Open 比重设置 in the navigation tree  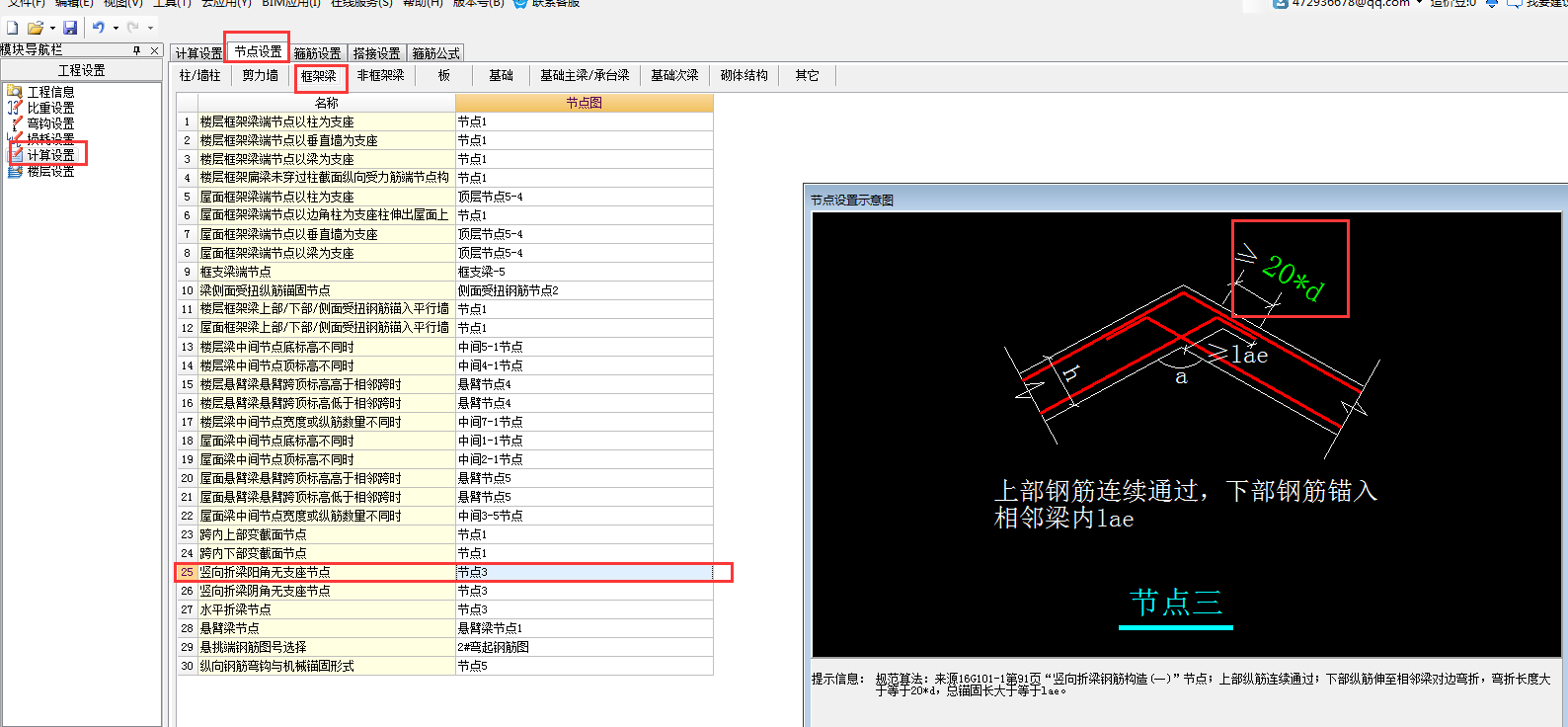click(50, 108)
